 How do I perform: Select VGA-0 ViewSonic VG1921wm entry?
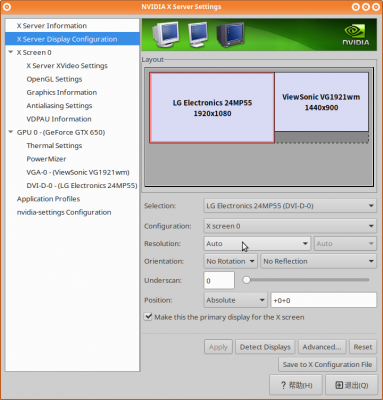pos(78,172)
